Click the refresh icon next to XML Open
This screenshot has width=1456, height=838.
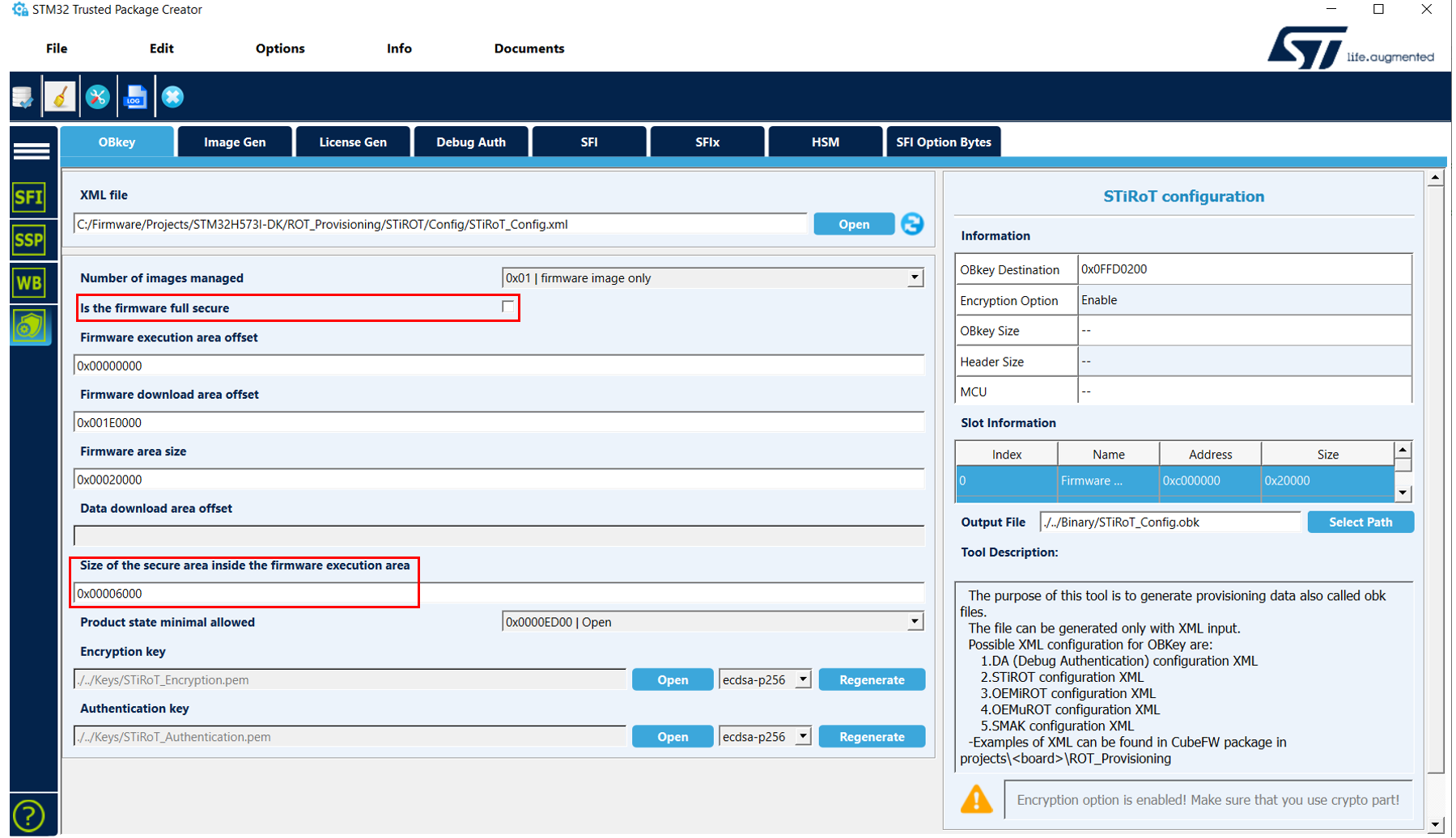click(912, 224)
